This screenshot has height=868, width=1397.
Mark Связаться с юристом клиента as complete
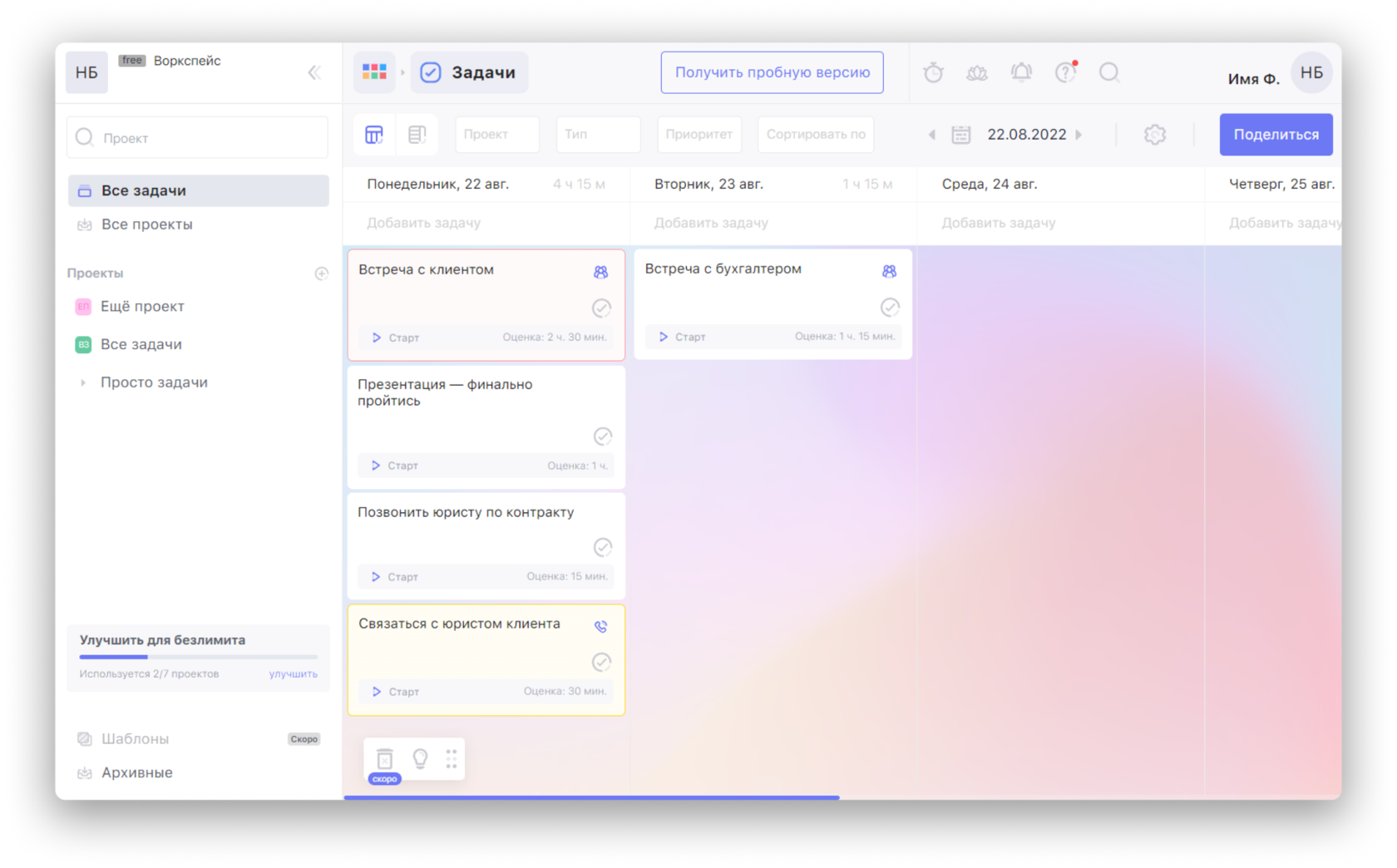point(601,663)
